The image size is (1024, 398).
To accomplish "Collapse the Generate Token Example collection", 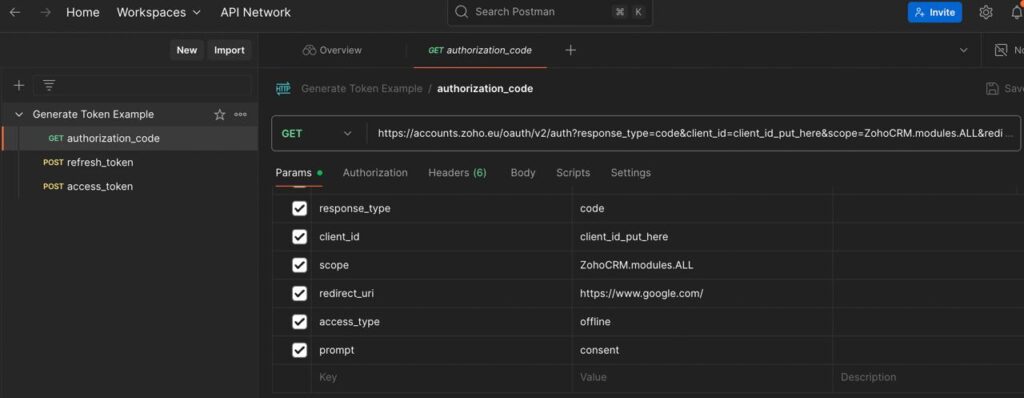I will [18, 114].
